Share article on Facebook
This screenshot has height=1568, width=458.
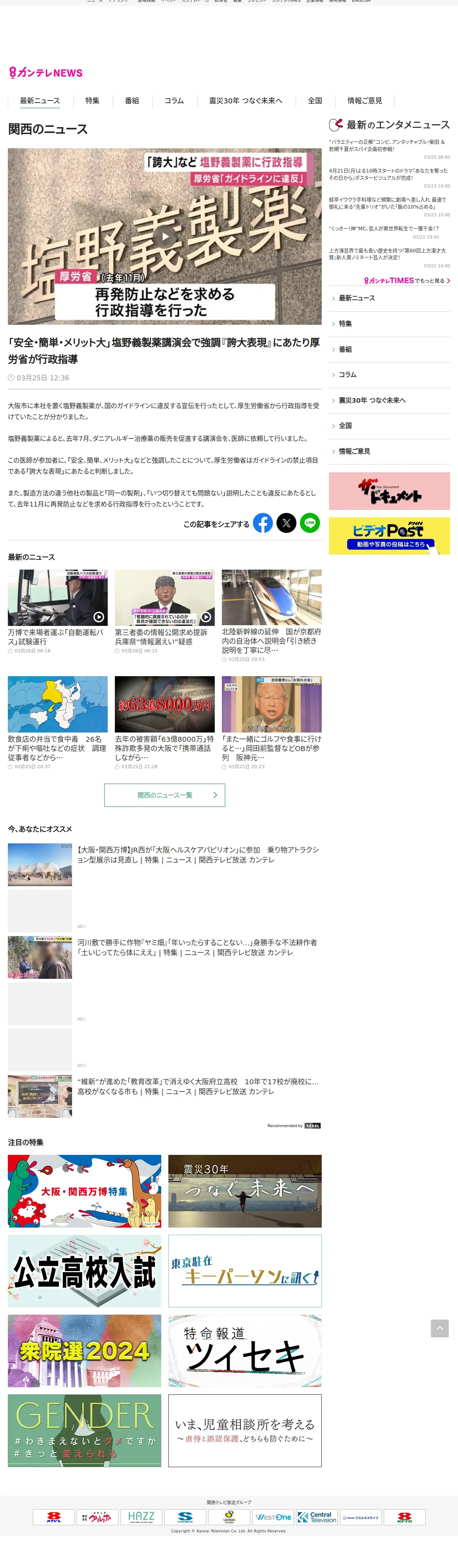click(263, 523)
